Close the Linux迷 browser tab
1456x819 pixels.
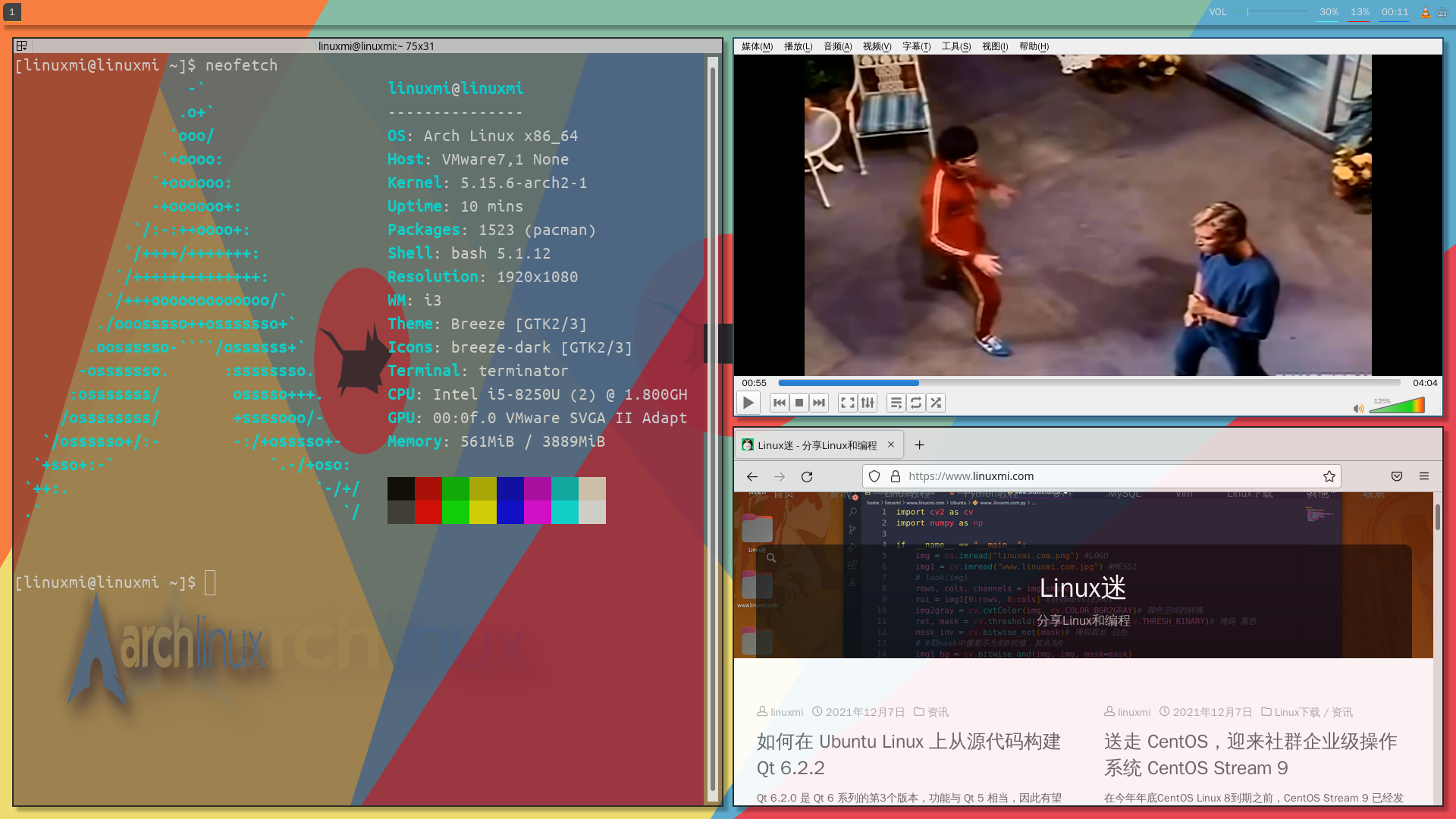(891, 445)
